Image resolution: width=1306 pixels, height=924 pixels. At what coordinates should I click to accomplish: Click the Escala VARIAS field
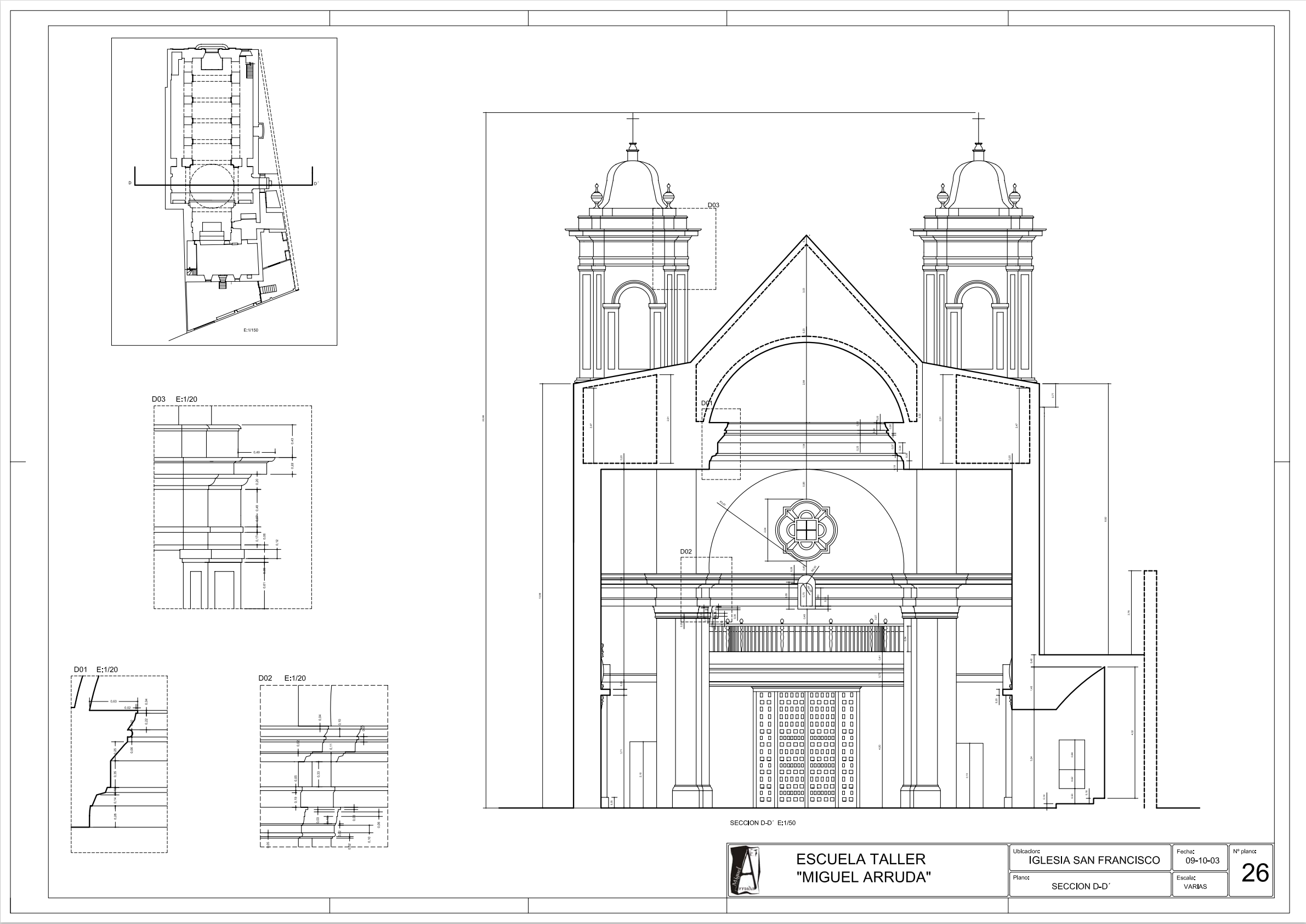(1195, 886)
